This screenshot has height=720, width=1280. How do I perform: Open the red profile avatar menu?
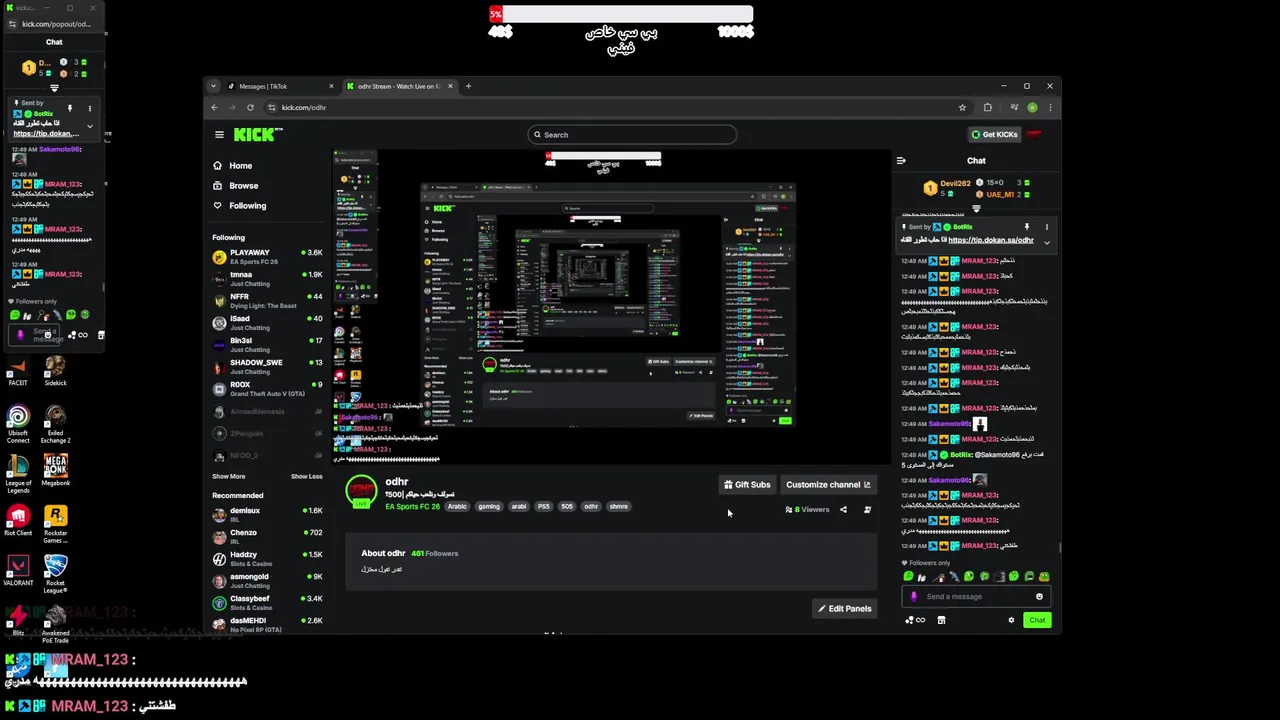click(1035, 134)
